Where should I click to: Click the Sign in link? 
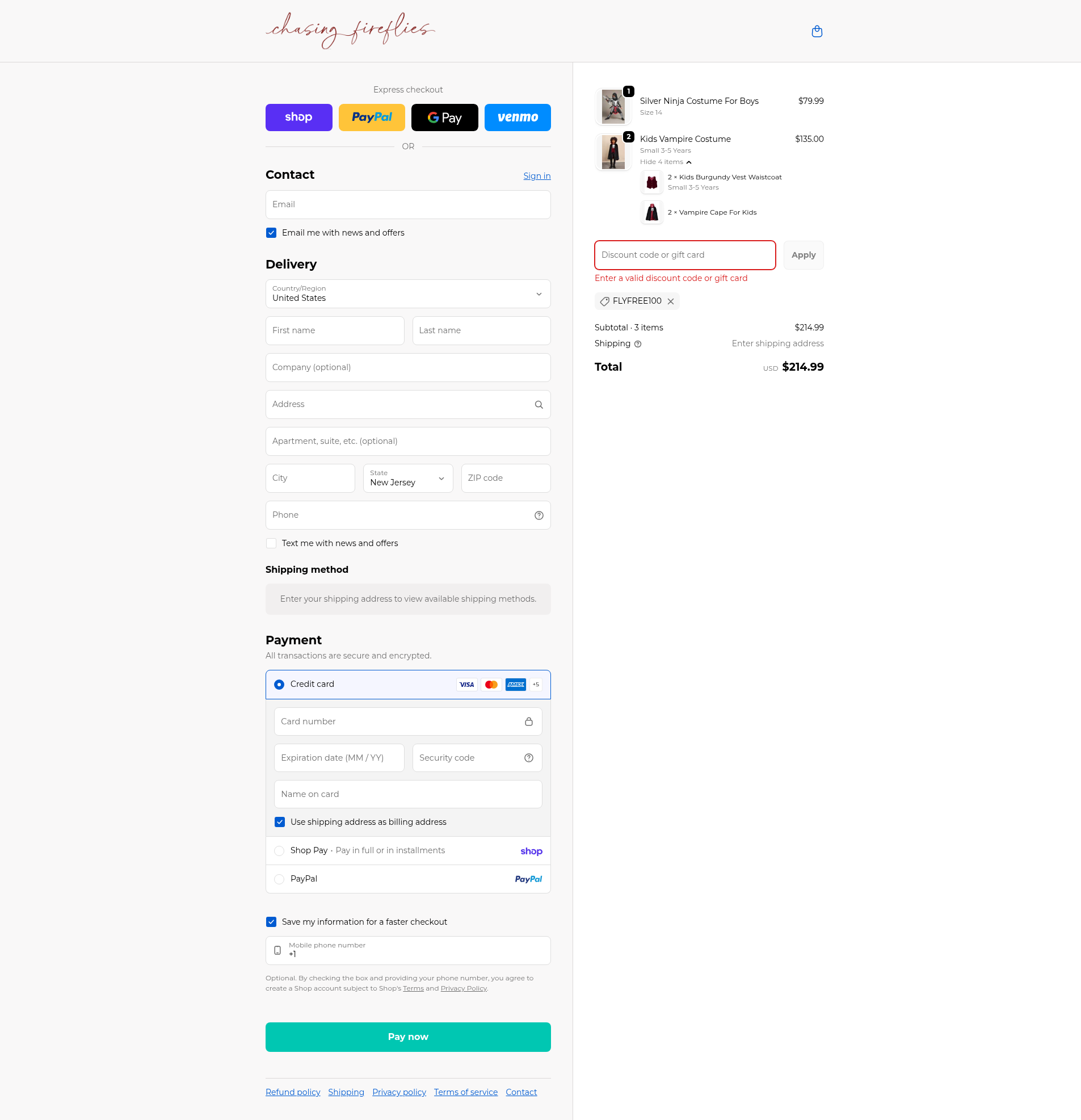(536, 176)
